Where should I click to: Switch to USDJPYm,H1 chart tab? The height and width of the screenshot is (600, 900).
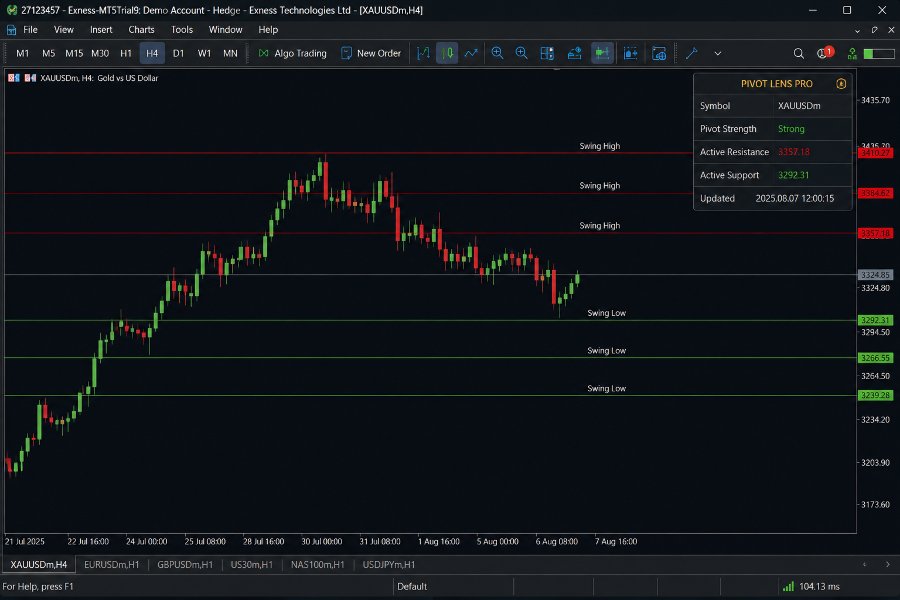point(389,564)
